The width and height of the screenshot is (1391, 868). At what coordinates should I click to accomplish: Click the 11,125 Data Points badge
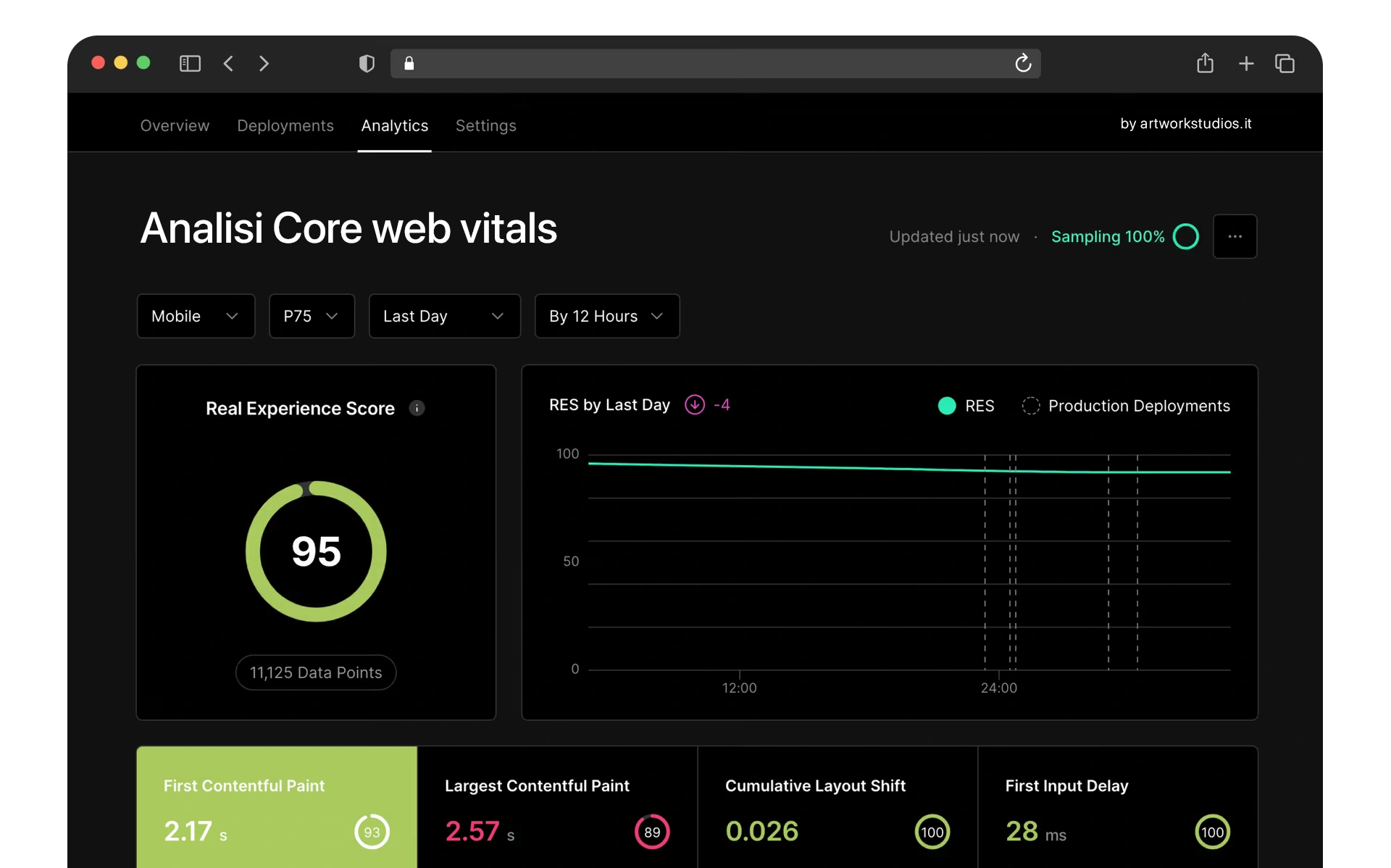pyautogui.click(x=315, y=672)
